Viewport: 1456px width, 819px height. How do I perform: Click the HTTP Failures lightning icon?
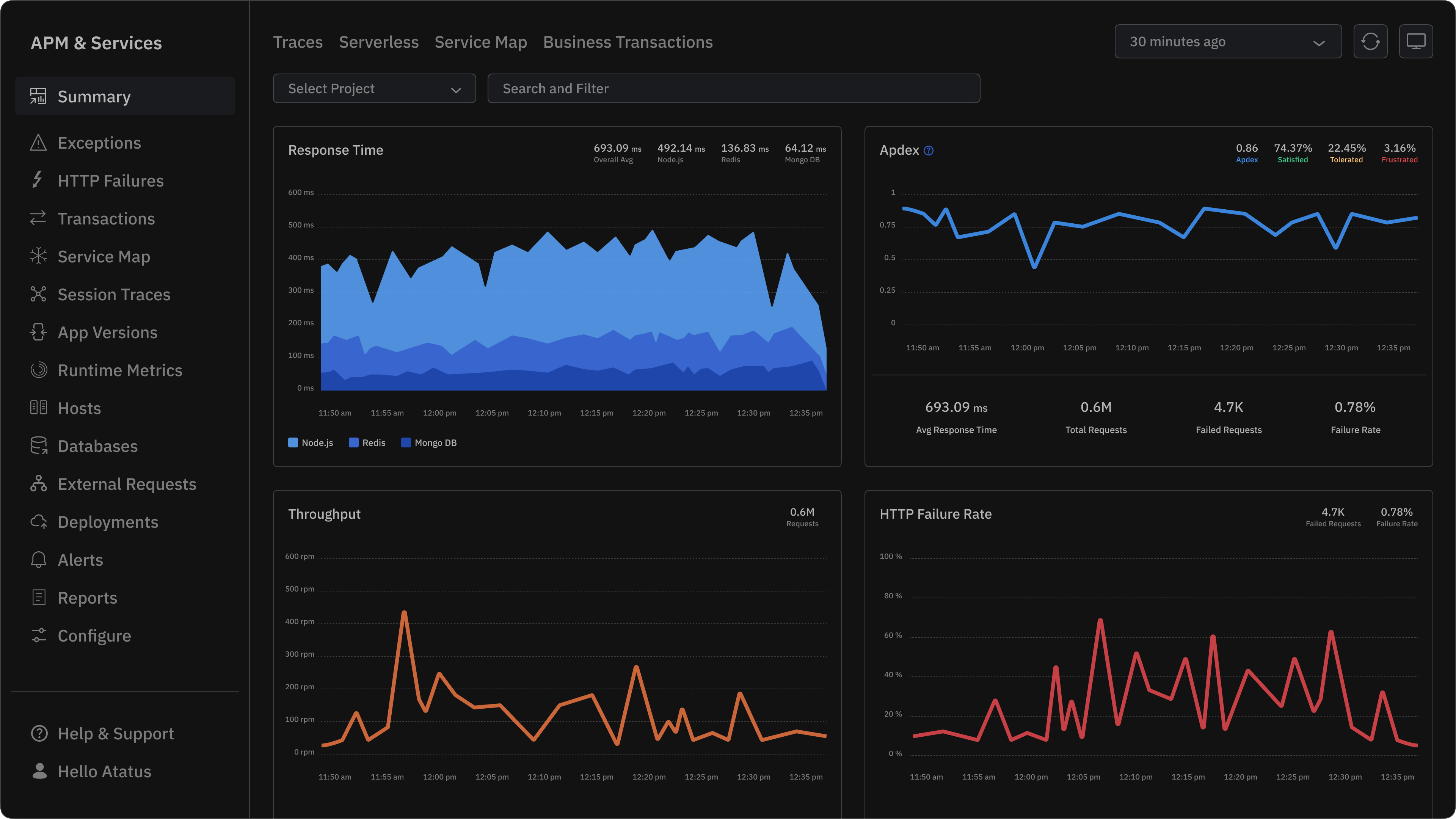point(38,180)
